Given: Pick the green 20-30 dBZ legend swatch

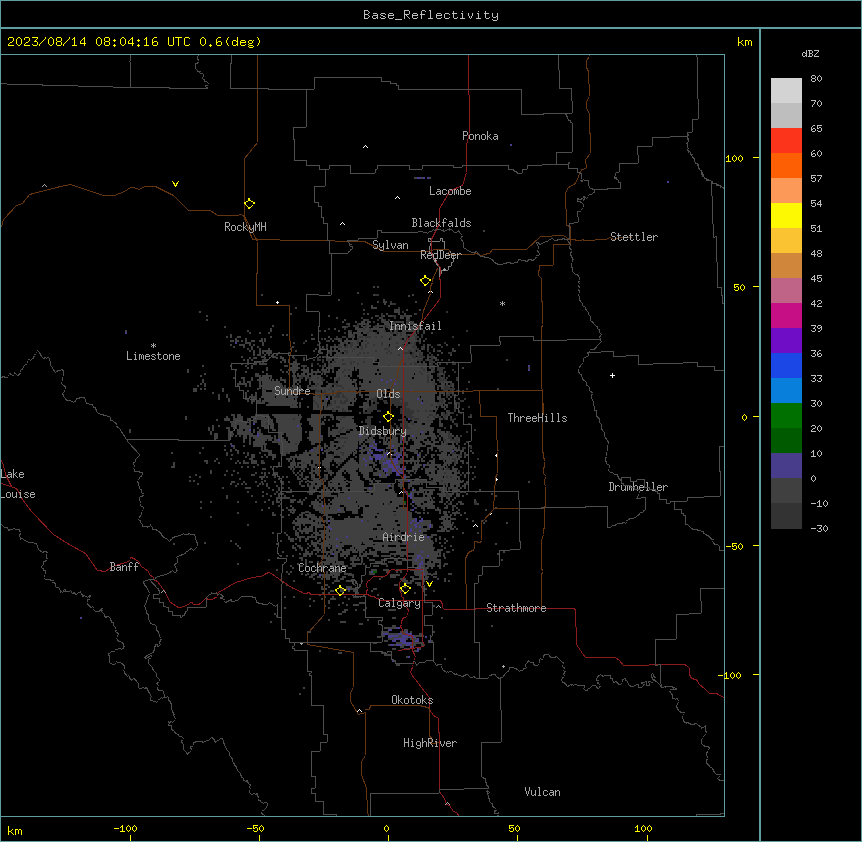Looking at the screenshot, I should click(x=786, y=416).
